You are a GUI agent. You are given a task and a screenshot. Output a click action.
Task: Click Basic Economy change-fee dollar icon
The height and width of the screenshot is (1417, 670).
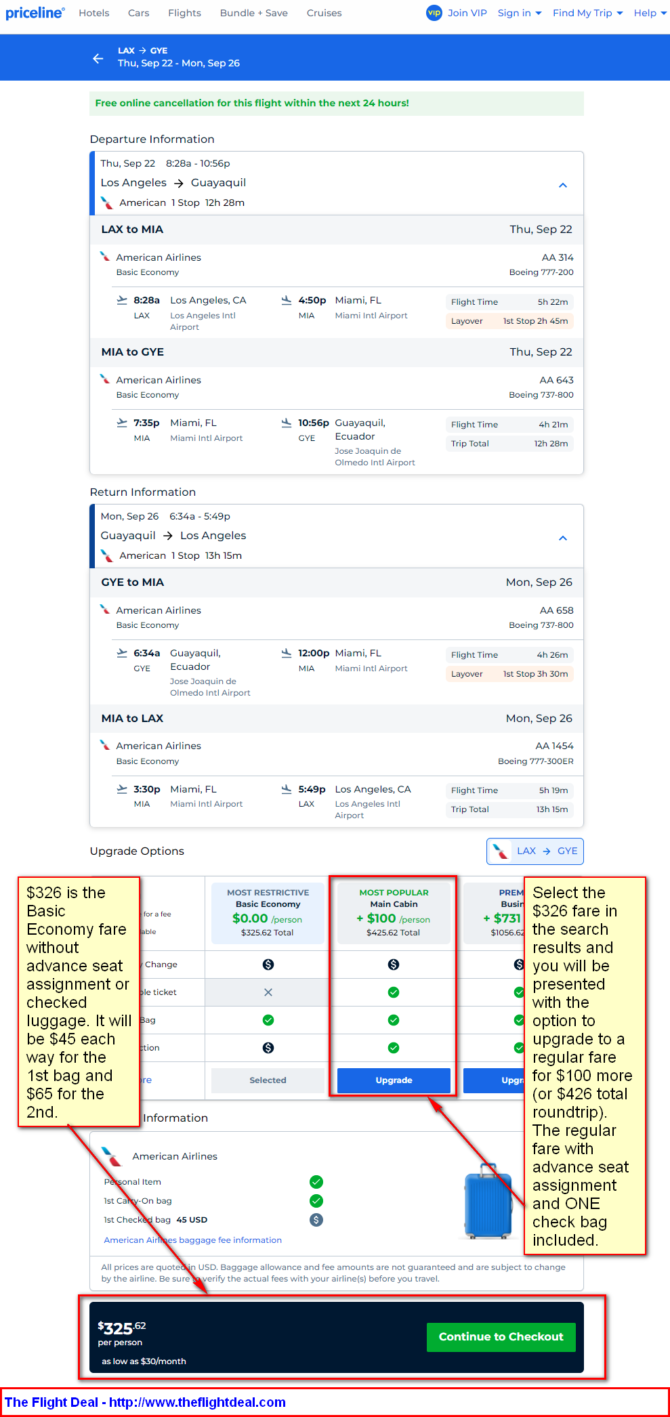267,964
